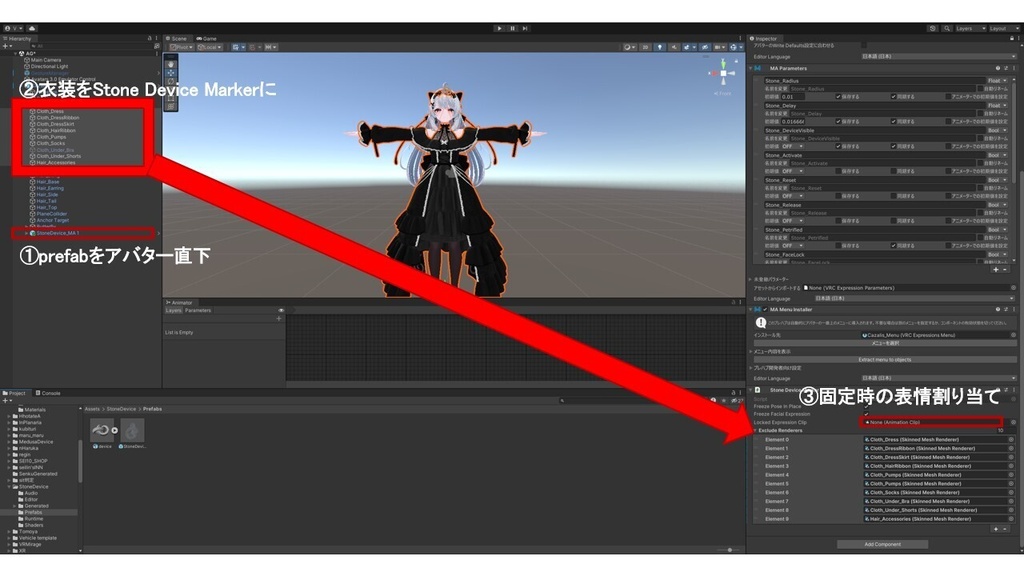Viewport: 1024px width, 576px height.
Task: Toggle Freeze Pose In Place checkbox
Action: pos(867,406)
